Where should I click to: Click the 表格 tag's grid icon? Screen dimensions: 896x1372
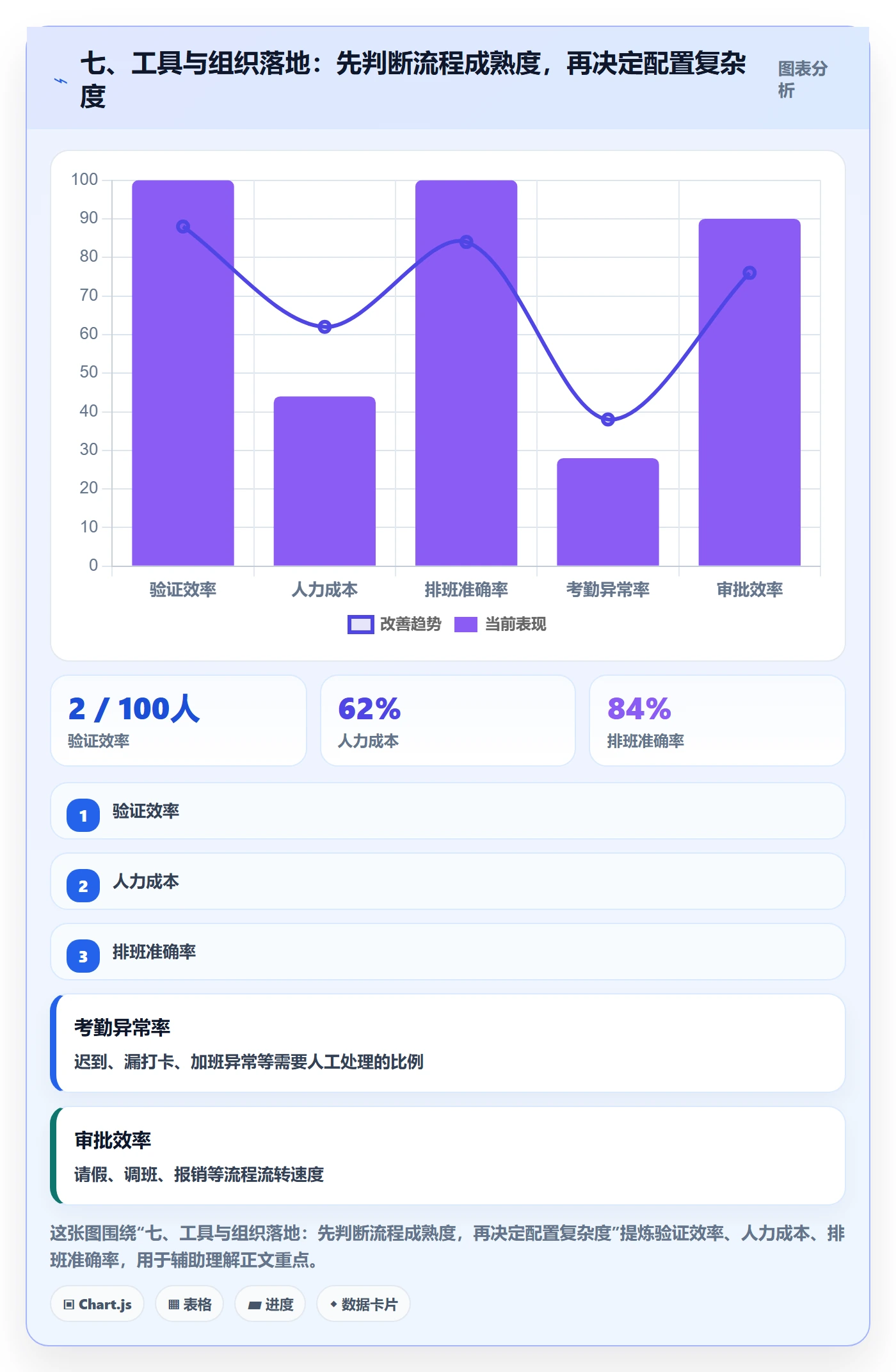coord(173,1305)
